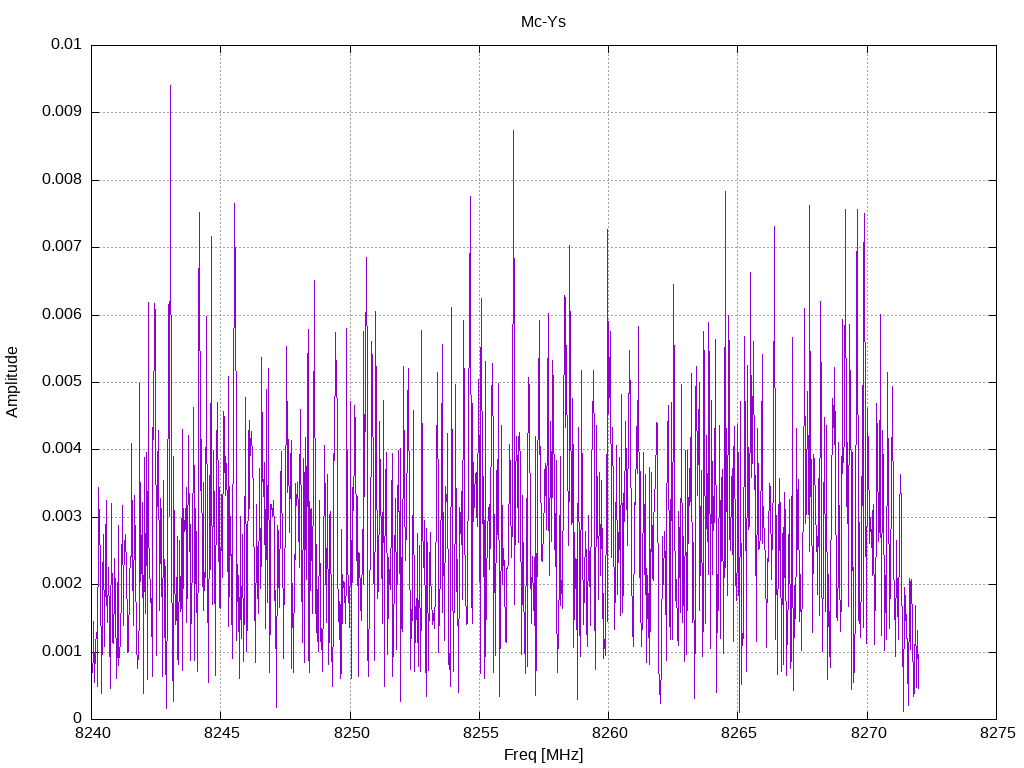Click the x-axis tick label 8250
The height and width of the screenshot is (768, 1024).
351,733
